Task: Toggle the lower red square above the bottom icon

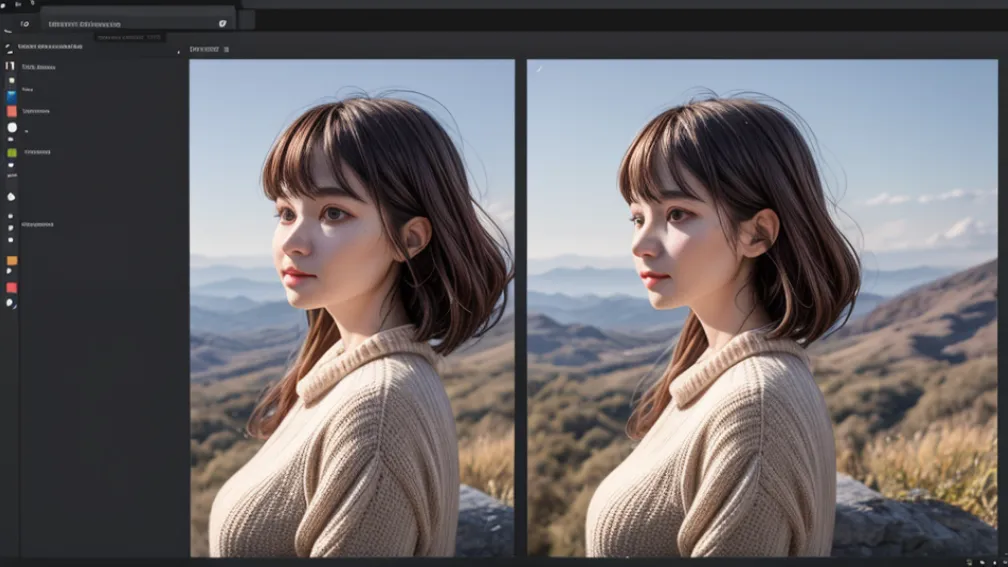Action: [12, 288]
